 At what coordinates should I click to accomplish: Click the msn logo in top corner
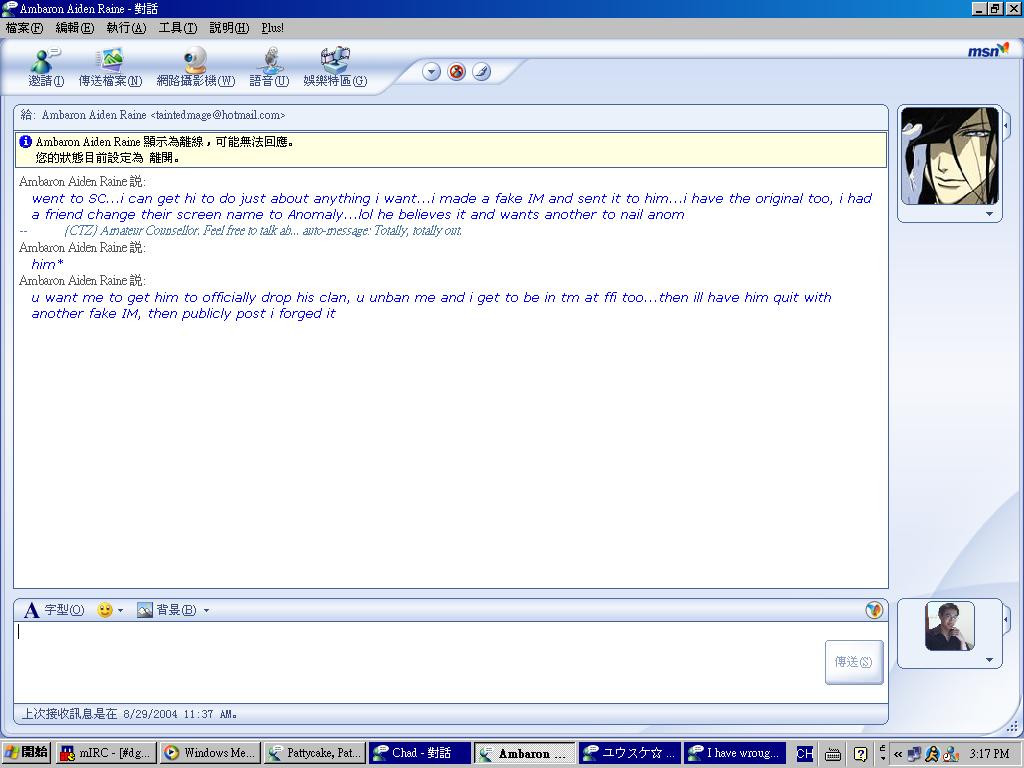pyautogui.click(x=987, y=50)
